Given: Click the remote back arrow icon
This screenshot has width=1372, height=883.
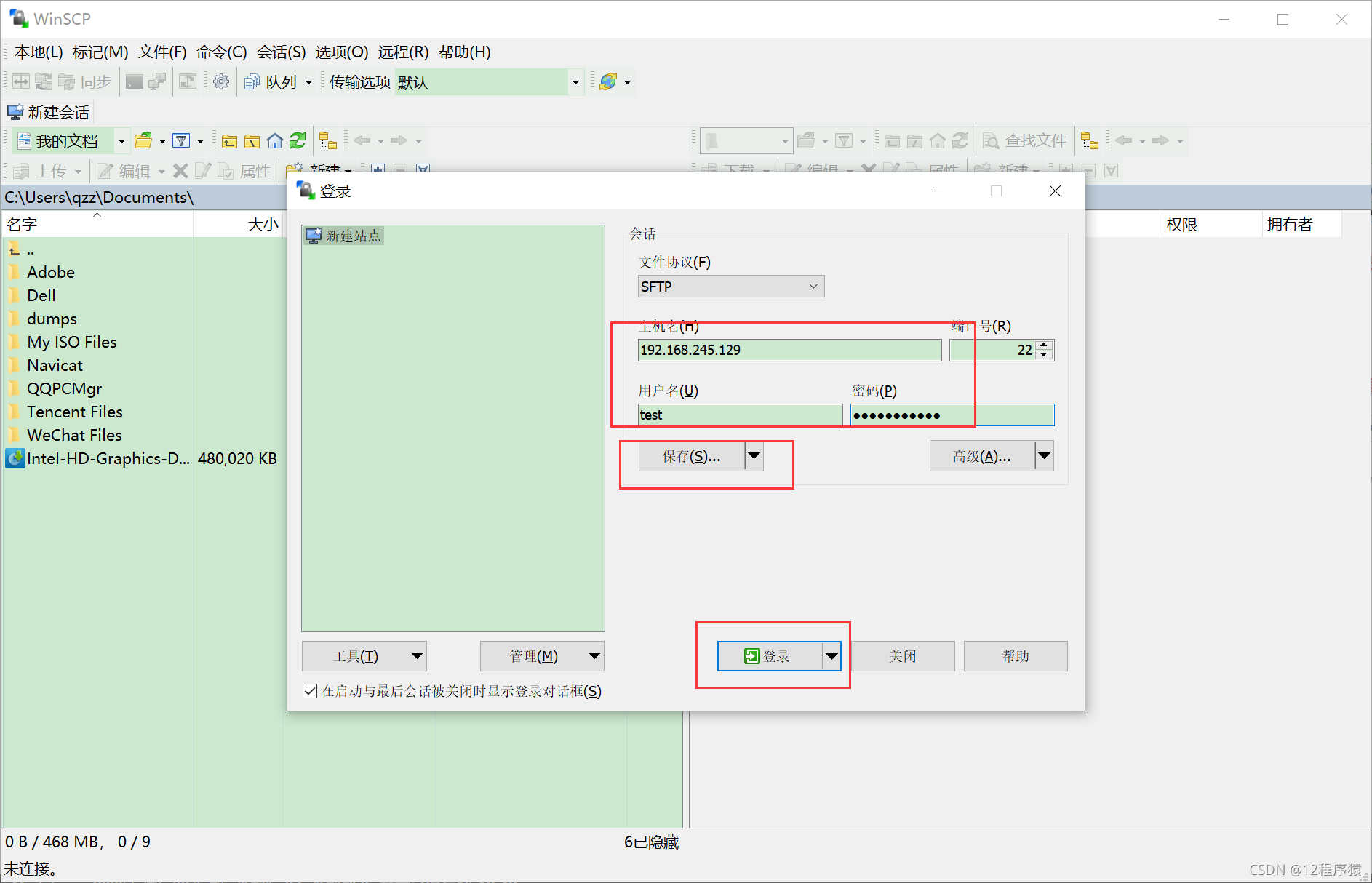Looking at the screenshot, I should coord(1123,140).
